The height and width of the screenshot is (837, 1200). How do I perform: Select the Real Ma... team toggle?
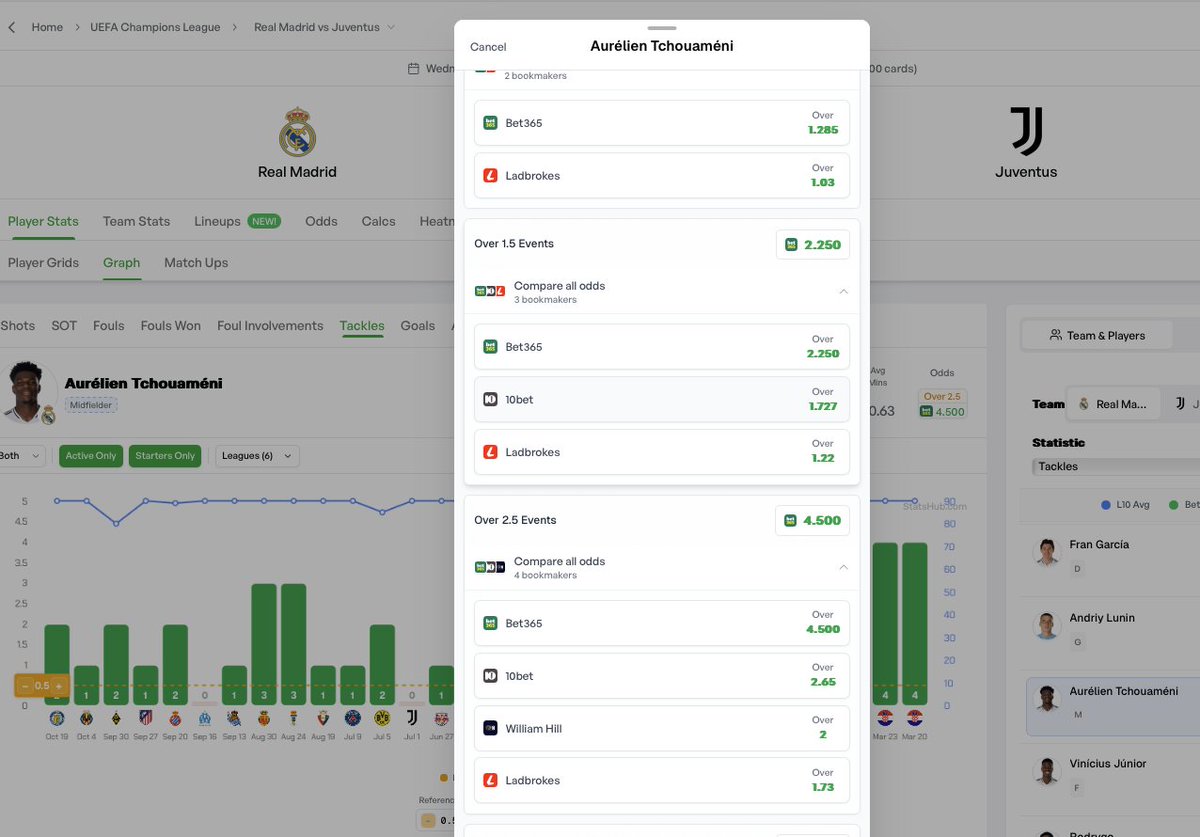1112,404
